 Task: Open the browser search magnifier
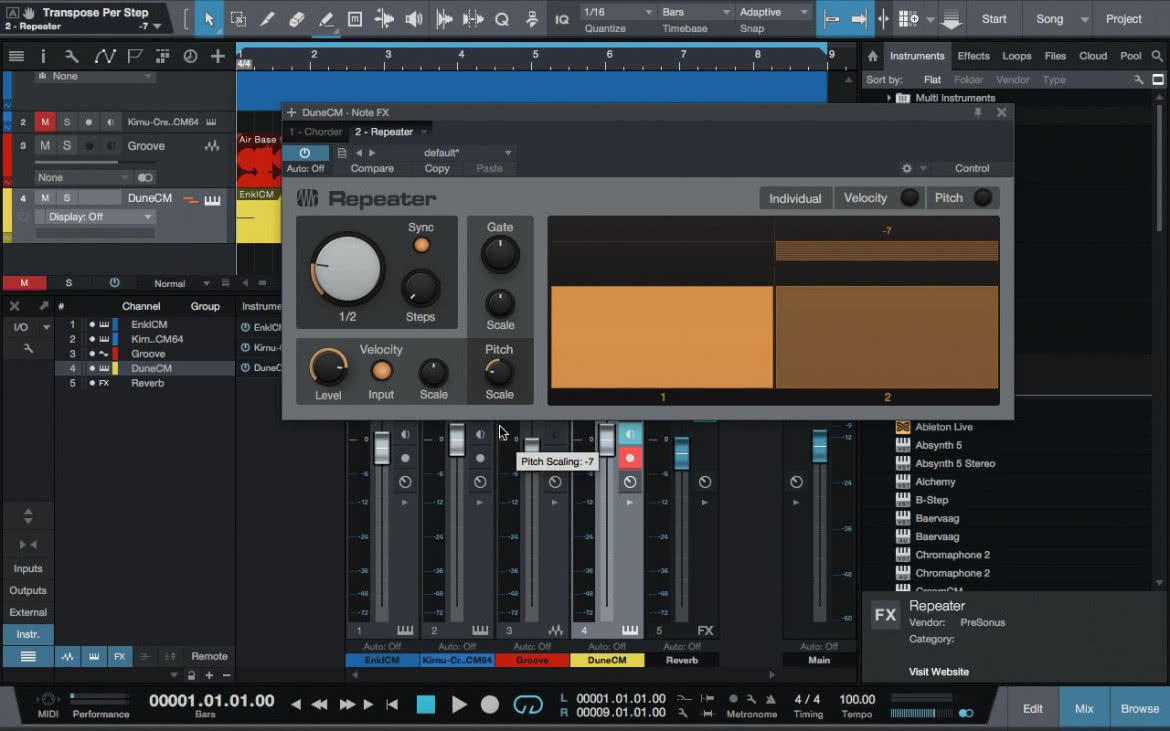[x=1157, y=56]
